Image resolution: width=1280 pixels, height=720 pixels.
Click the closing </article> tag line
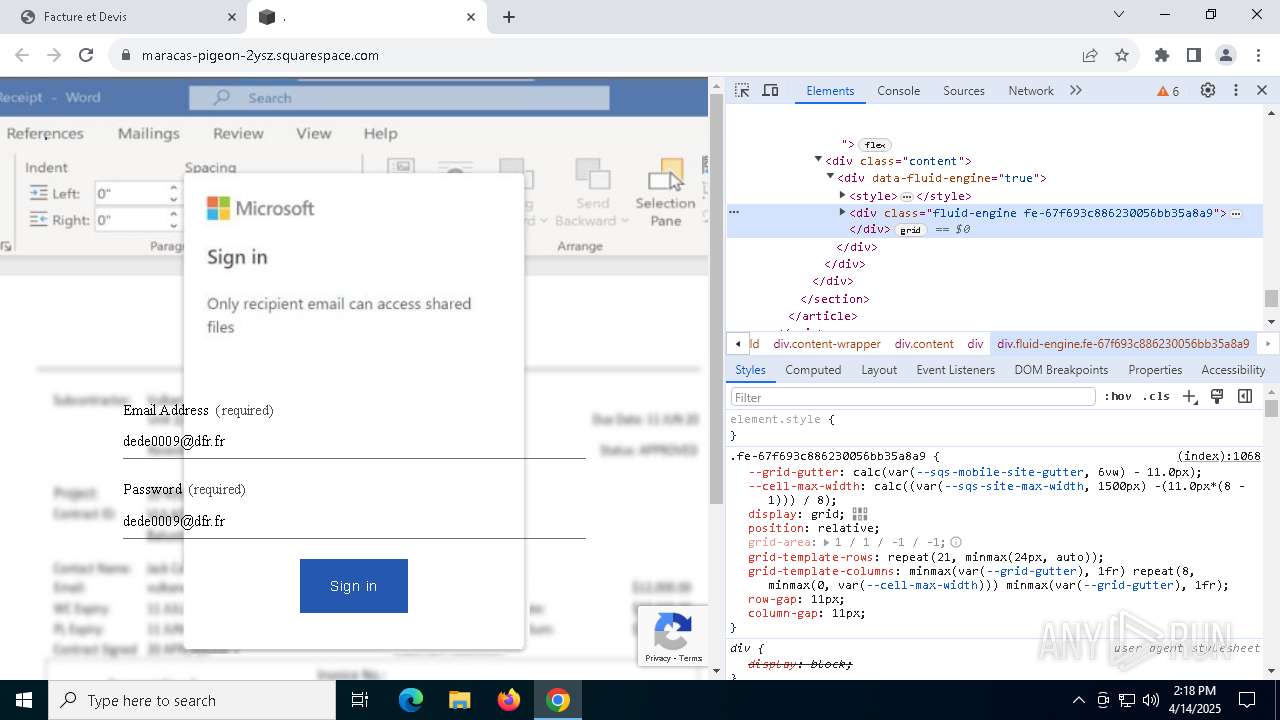point(823,316)
